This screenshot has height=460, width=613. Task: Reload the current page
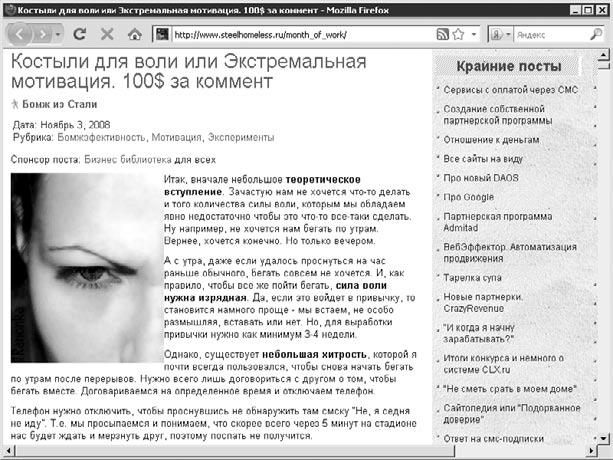[80, 34]
